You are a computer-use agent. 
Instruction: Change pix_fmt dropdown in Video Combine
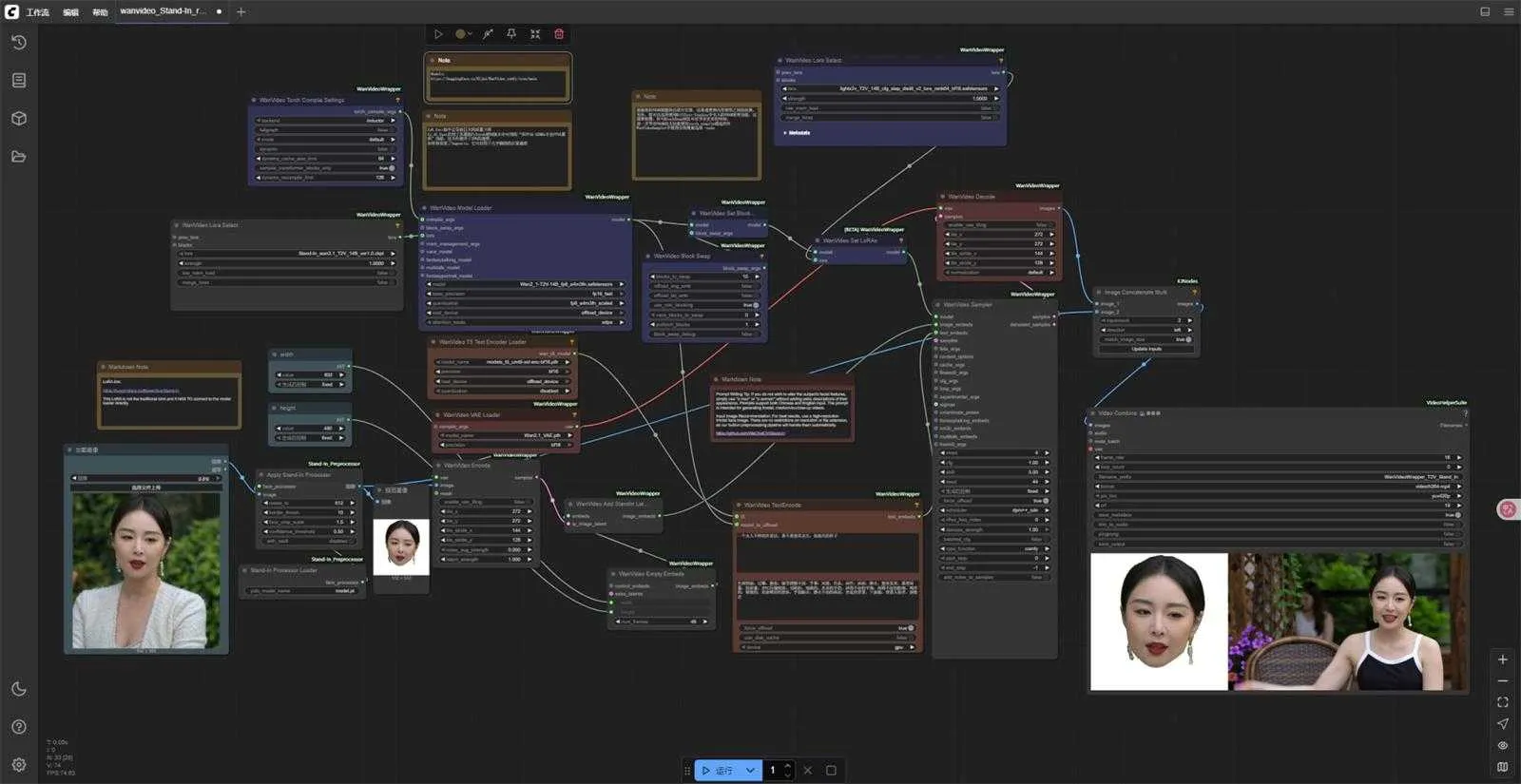1279,496
